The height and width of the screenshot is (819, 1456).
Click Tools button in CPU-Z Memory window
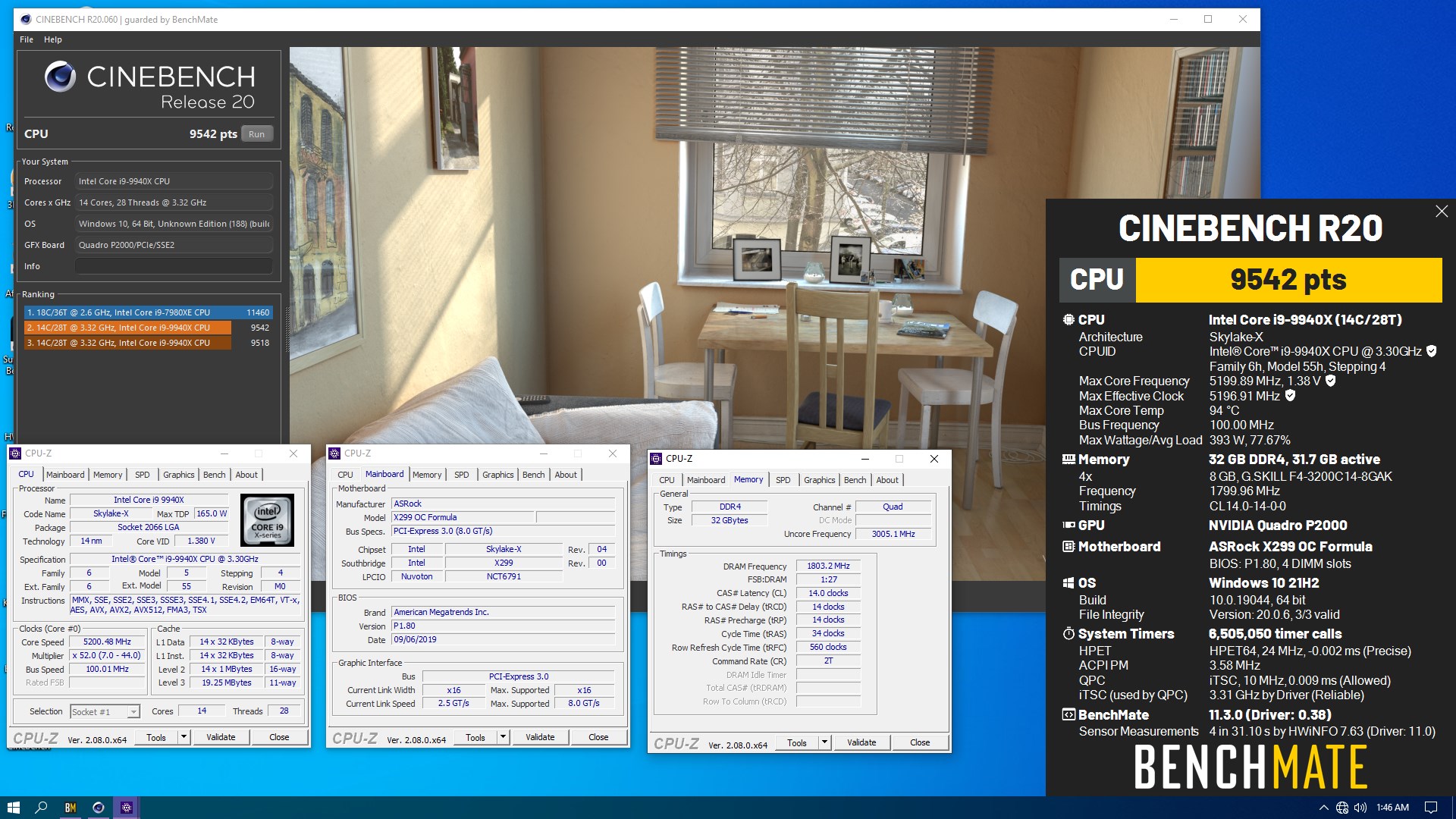tap(797, 742)
